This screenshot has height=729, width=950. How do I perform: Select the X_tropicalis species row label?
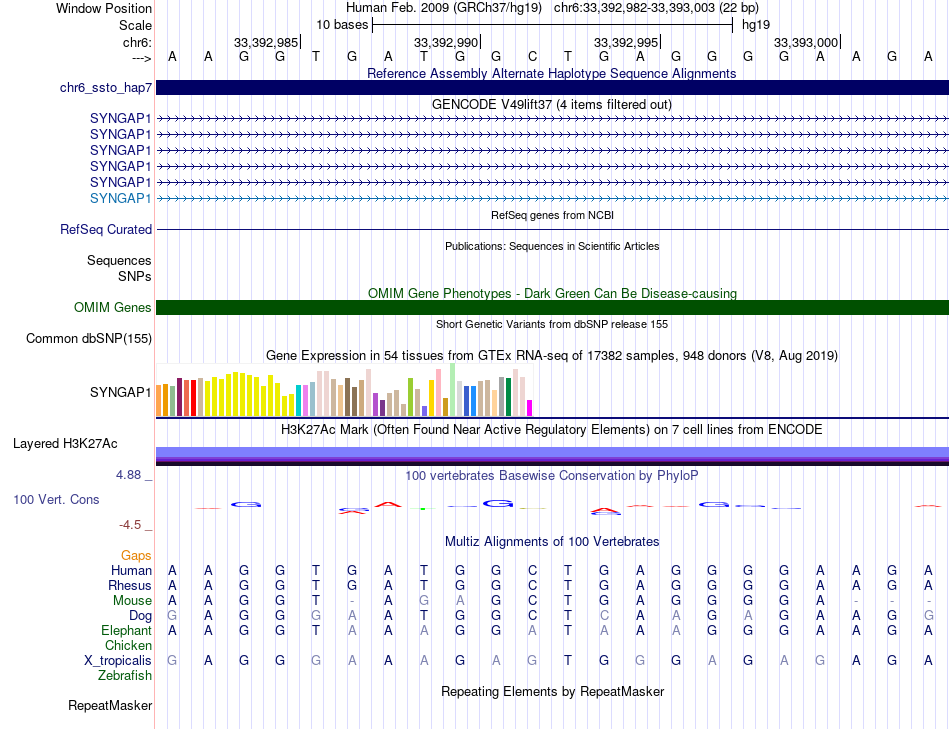[x=117, y=661]
